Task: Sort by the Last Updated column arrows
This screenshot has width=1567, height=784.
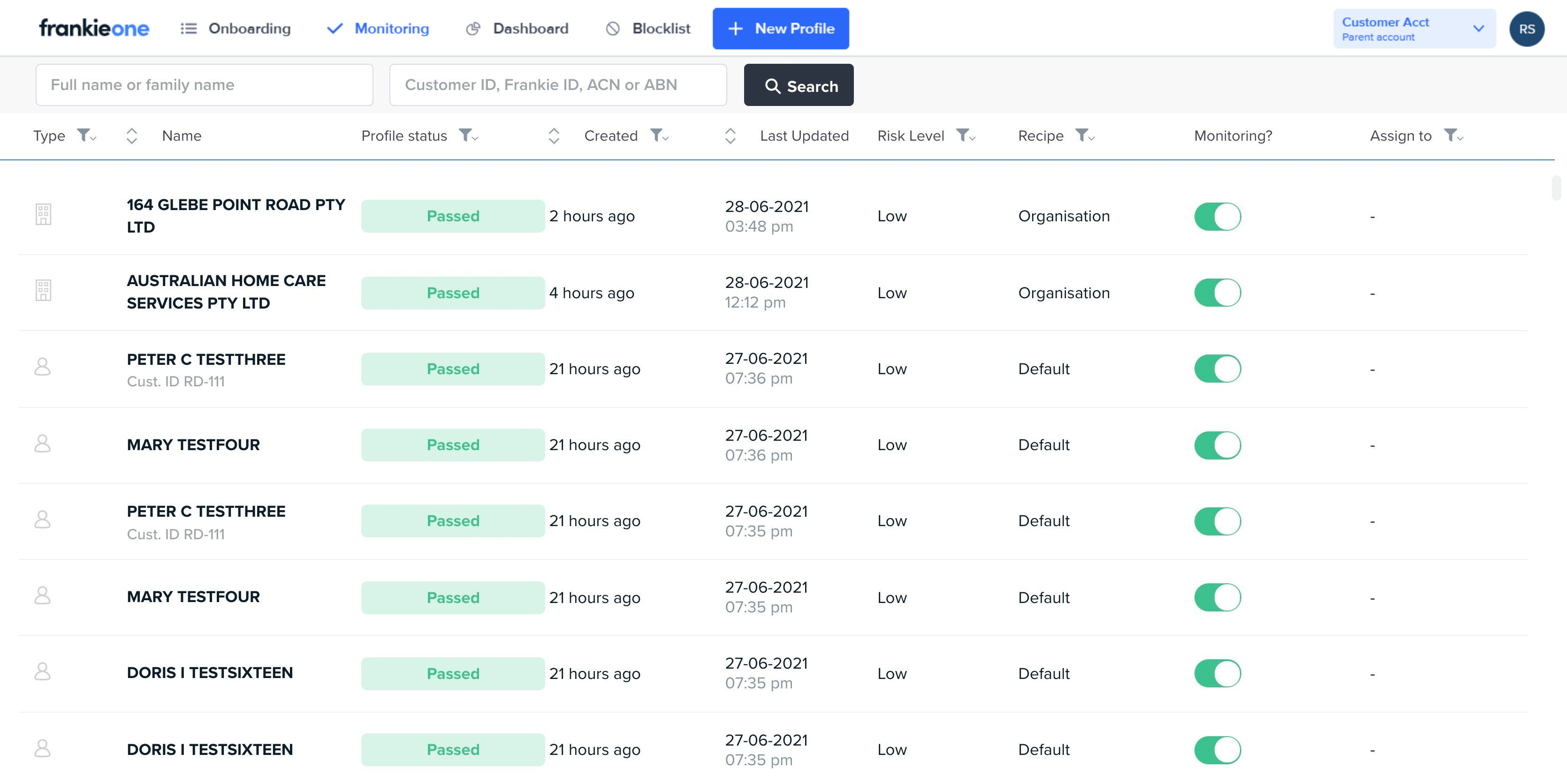Action: 730,136
